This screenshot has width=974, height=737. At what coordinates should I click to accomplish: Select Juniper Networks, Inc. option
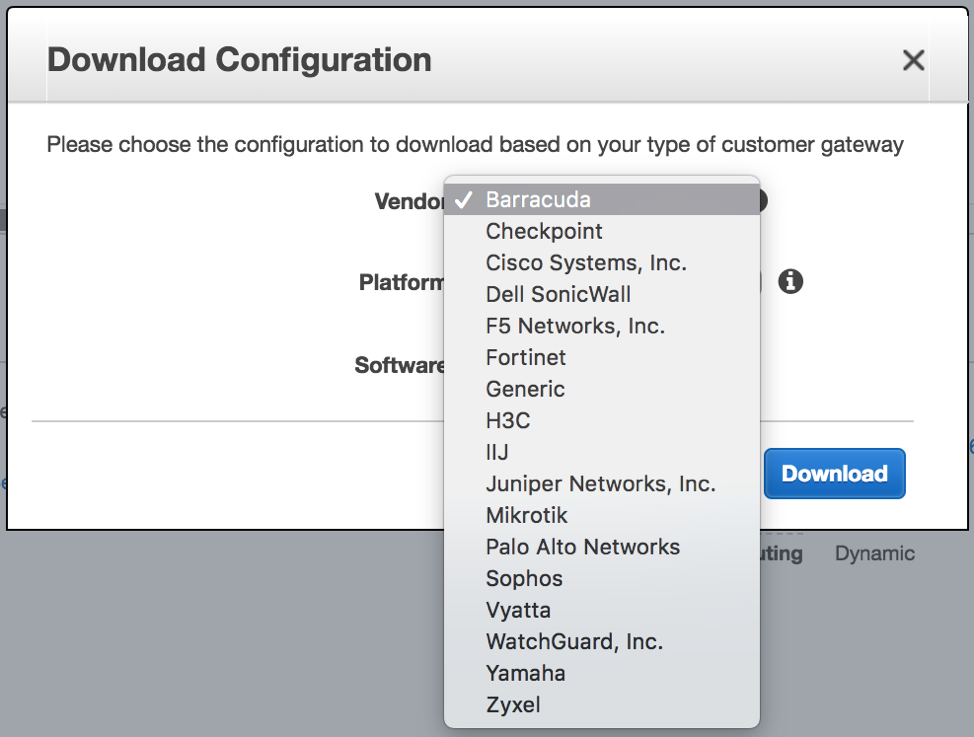click(600, 484)
